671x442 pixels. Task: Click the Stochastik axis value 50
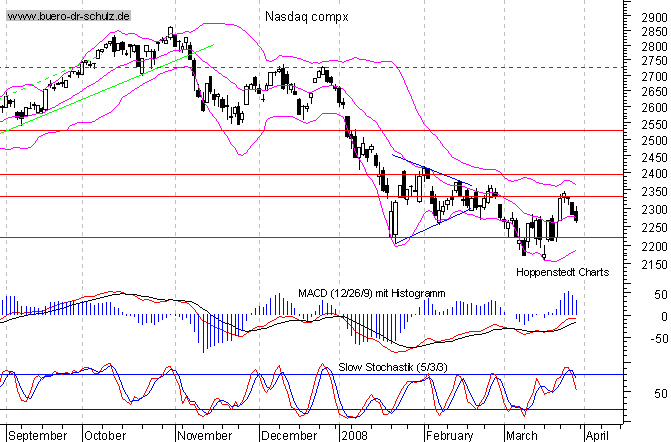(661, 393)
